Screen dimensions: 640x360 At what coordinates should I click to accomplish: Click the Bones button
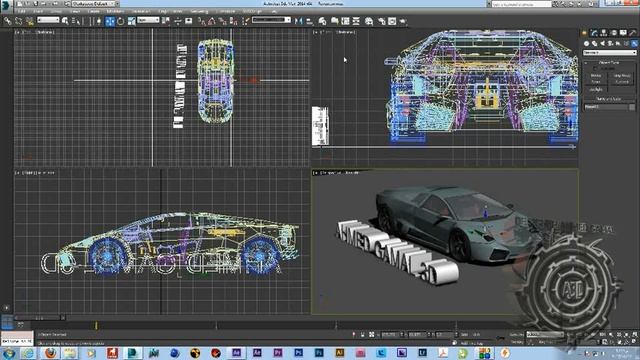[596, 76]
